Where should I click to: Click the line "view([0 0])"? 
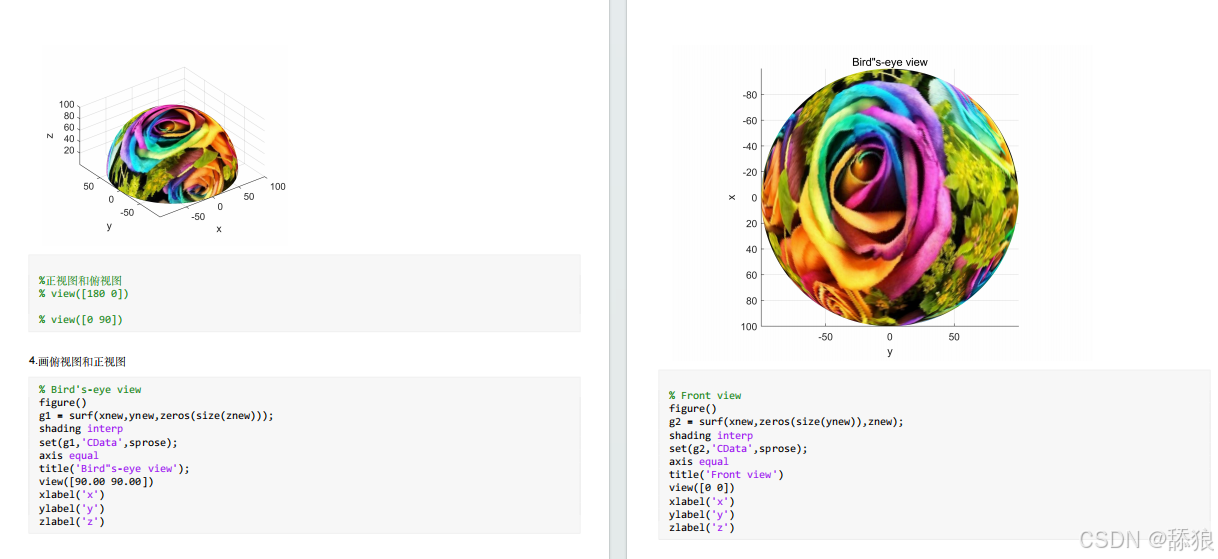[x=701, y=488]
